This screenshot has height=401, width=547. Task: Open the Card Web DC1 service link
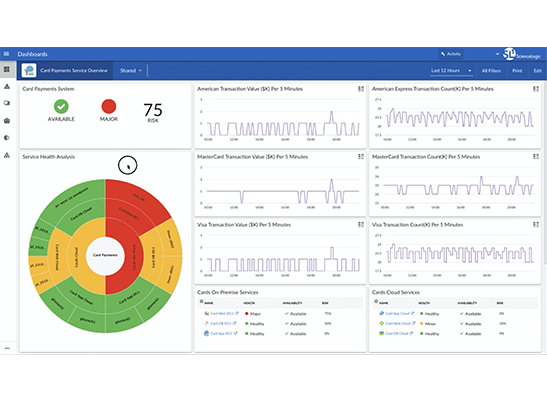[222, 313]
